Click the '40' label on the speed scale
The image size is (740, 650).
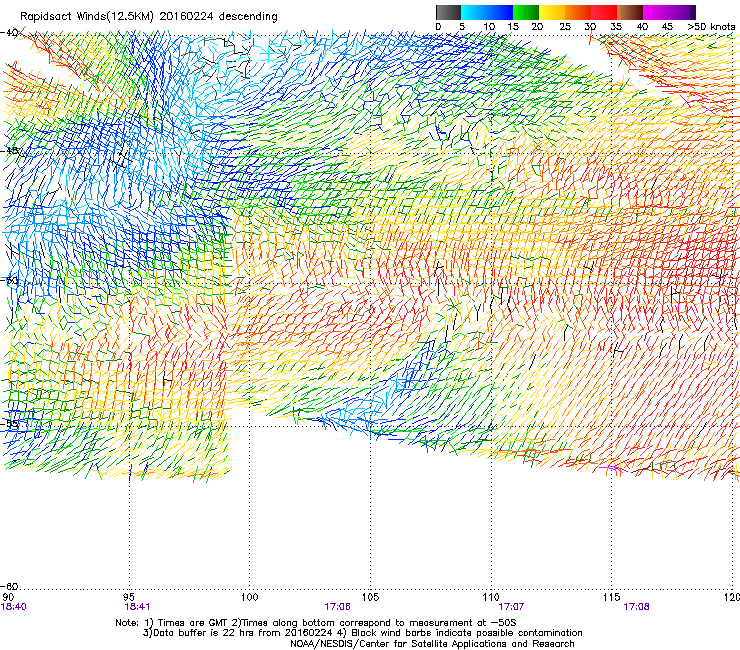642,27
